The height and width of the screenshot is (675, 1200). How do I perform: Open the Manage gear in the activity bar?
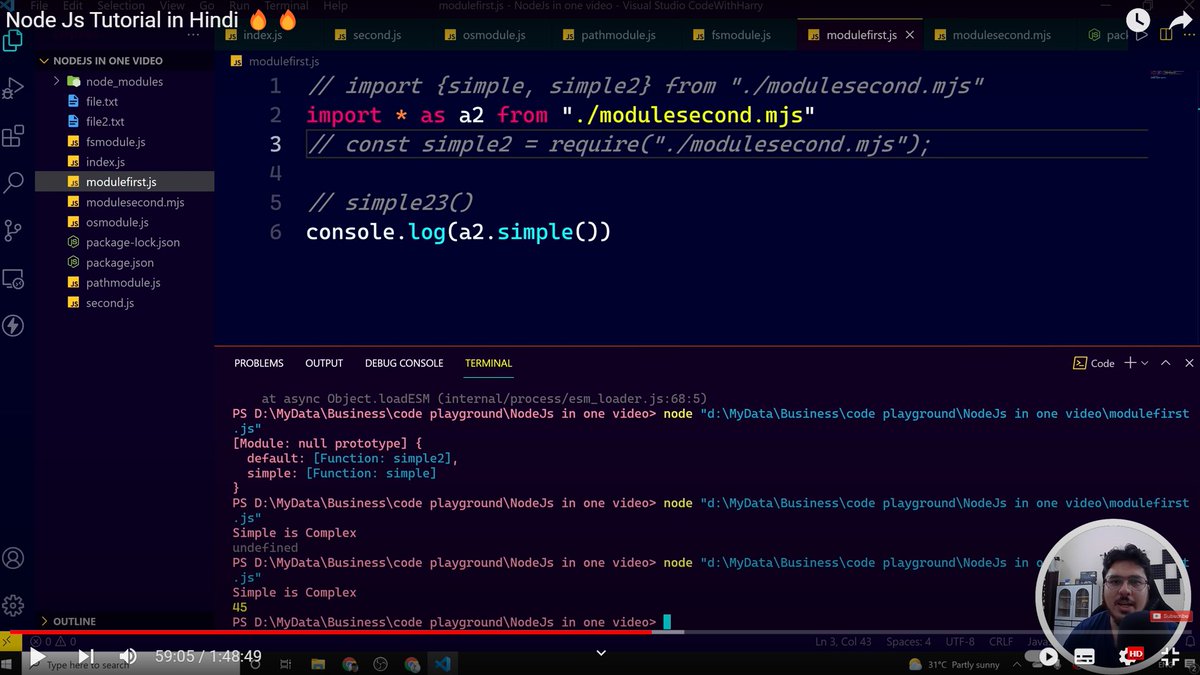13,605
